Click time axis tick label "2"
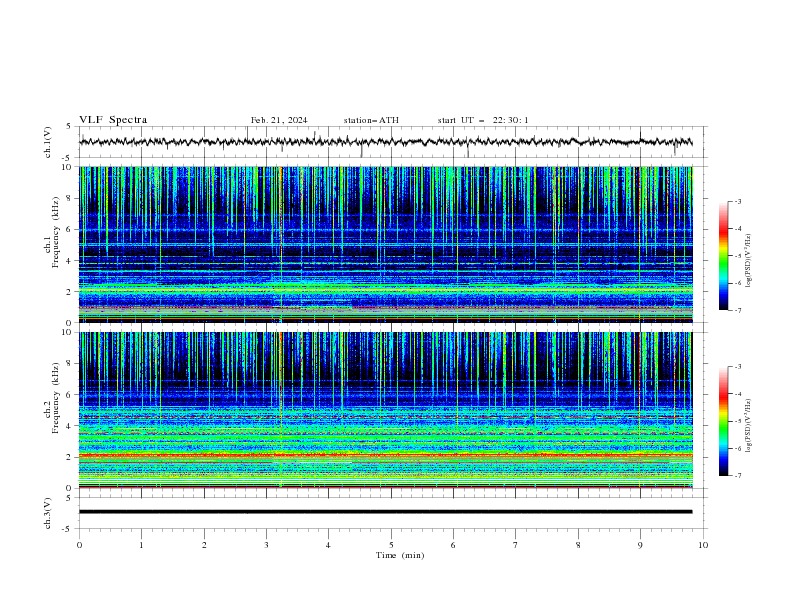The image size is (792, 612). coord(204,545)
